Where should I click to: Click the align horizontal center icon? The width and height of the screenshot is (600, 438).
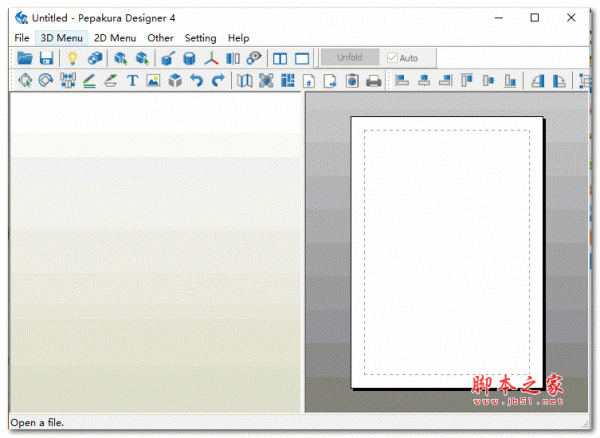click(424, 80)
